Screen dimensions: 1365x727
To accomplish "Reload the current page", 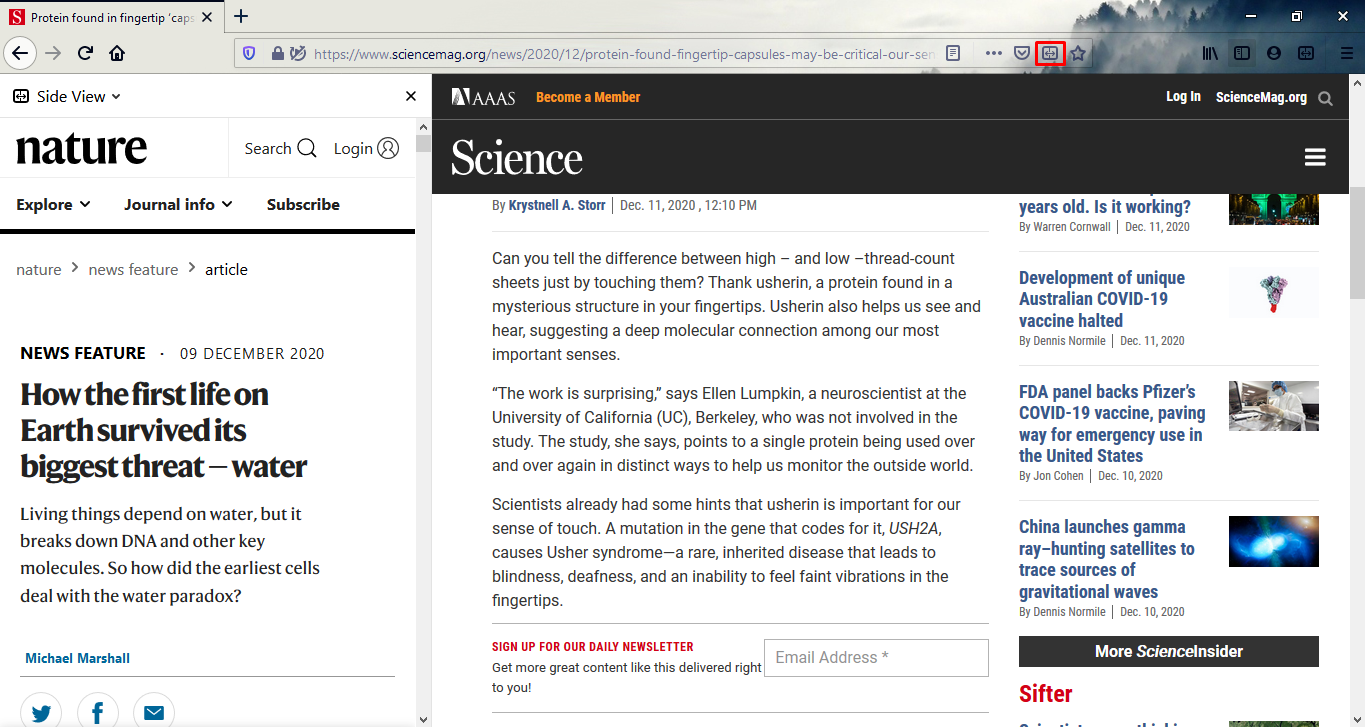I will 85,53.
